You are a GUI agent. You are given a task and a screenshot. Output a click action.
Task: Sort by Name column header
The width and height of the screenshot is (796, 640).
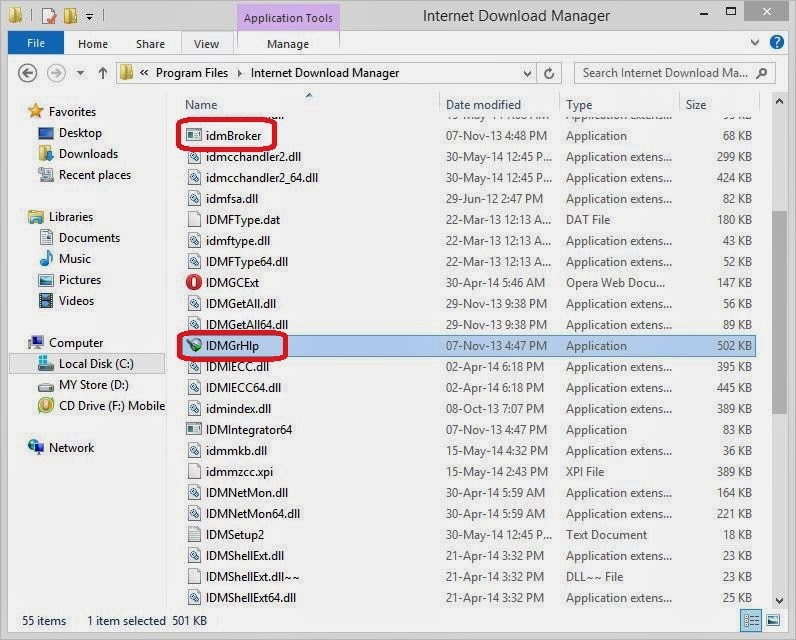coord(201,105)
